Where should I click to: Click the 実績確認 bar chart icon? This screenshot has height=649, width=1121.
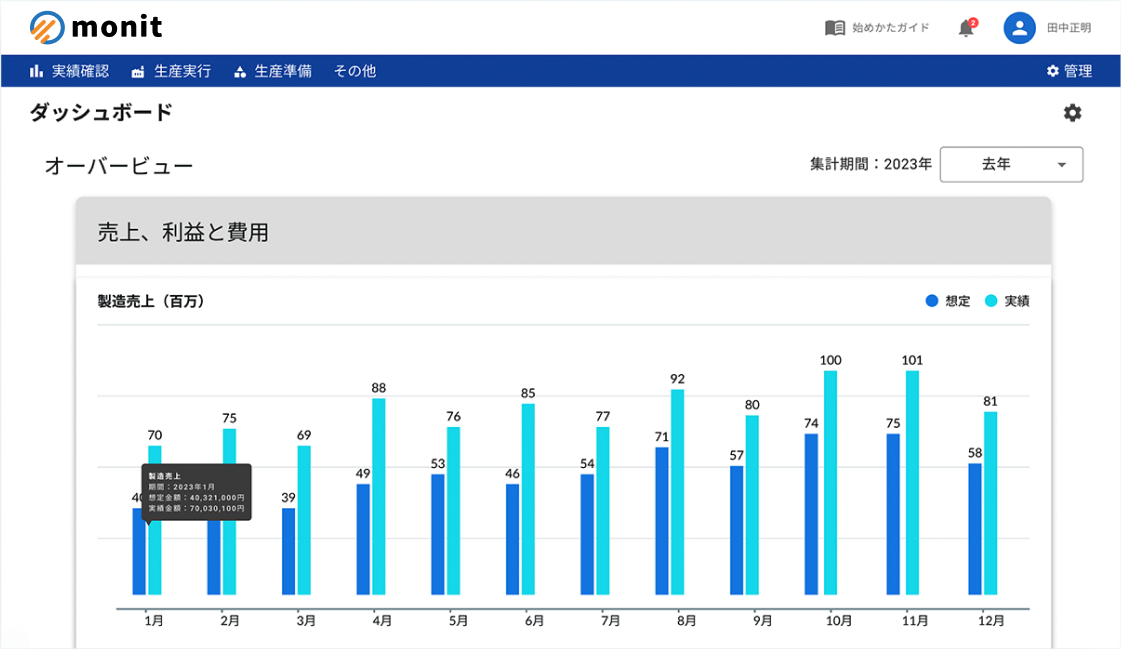(x=36, y=71)
